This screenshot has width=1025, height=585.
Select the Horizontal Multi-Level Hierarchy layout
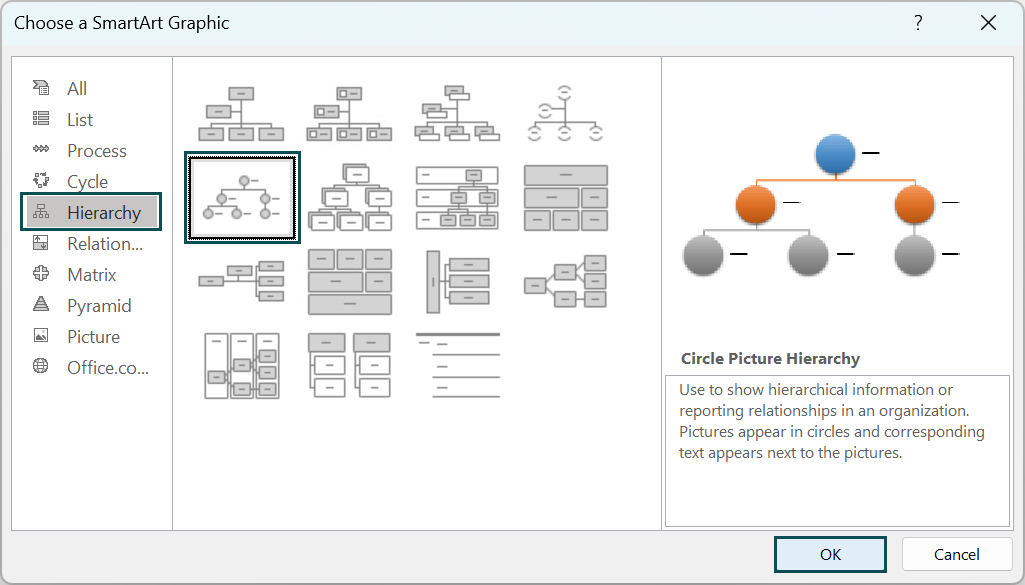click(458, 281)
